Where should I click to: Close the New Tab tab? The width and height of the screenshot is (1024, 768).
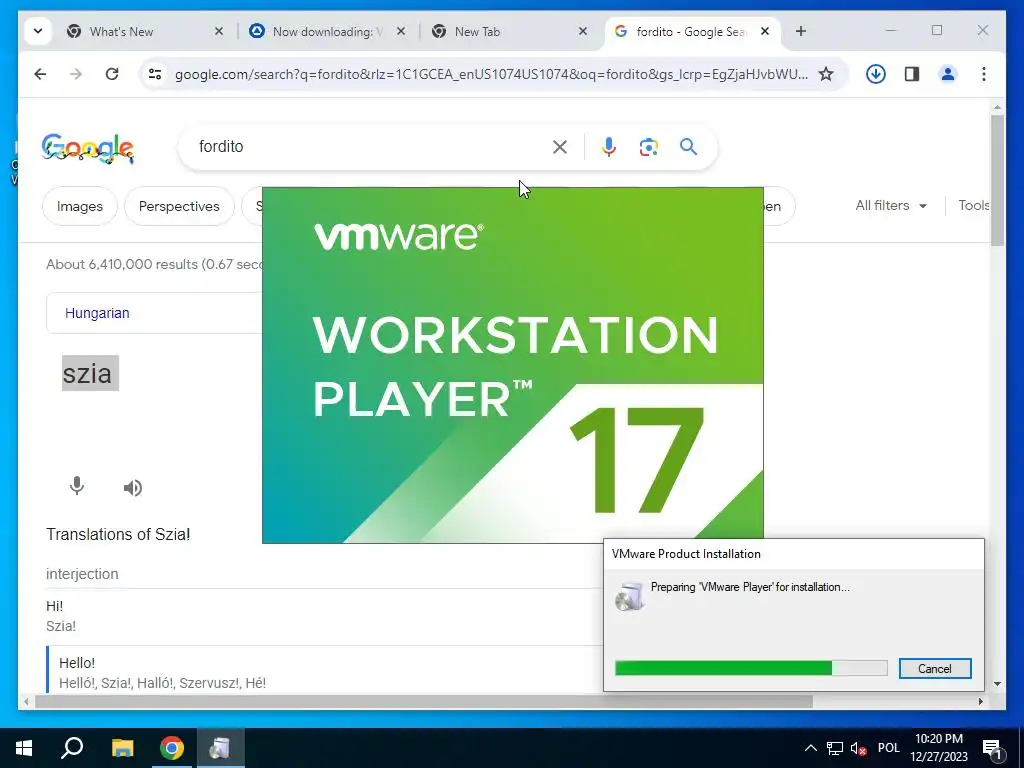click(583, 31)
